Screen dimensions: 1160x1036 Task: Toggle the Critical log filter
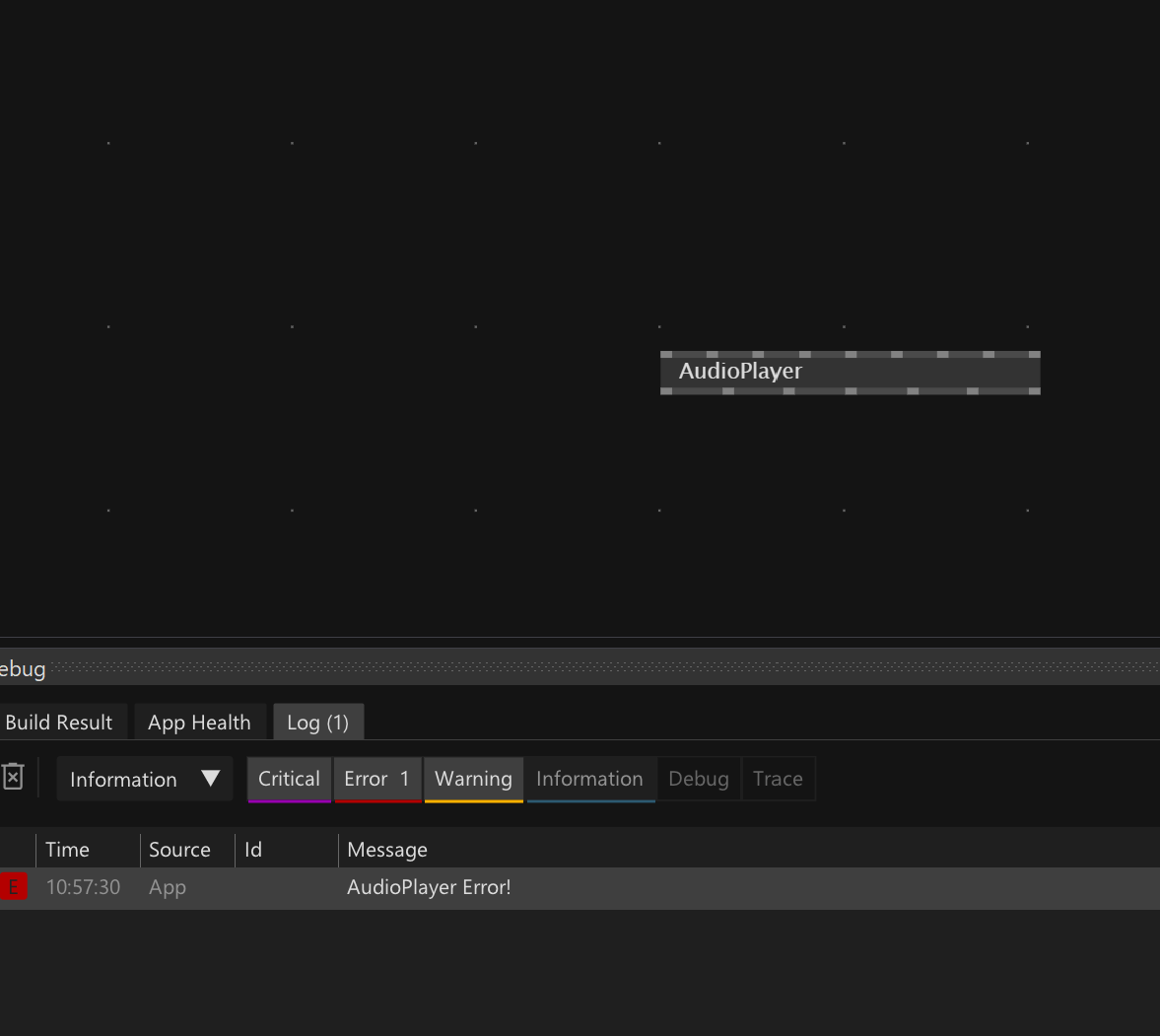(x=289, y=779)
